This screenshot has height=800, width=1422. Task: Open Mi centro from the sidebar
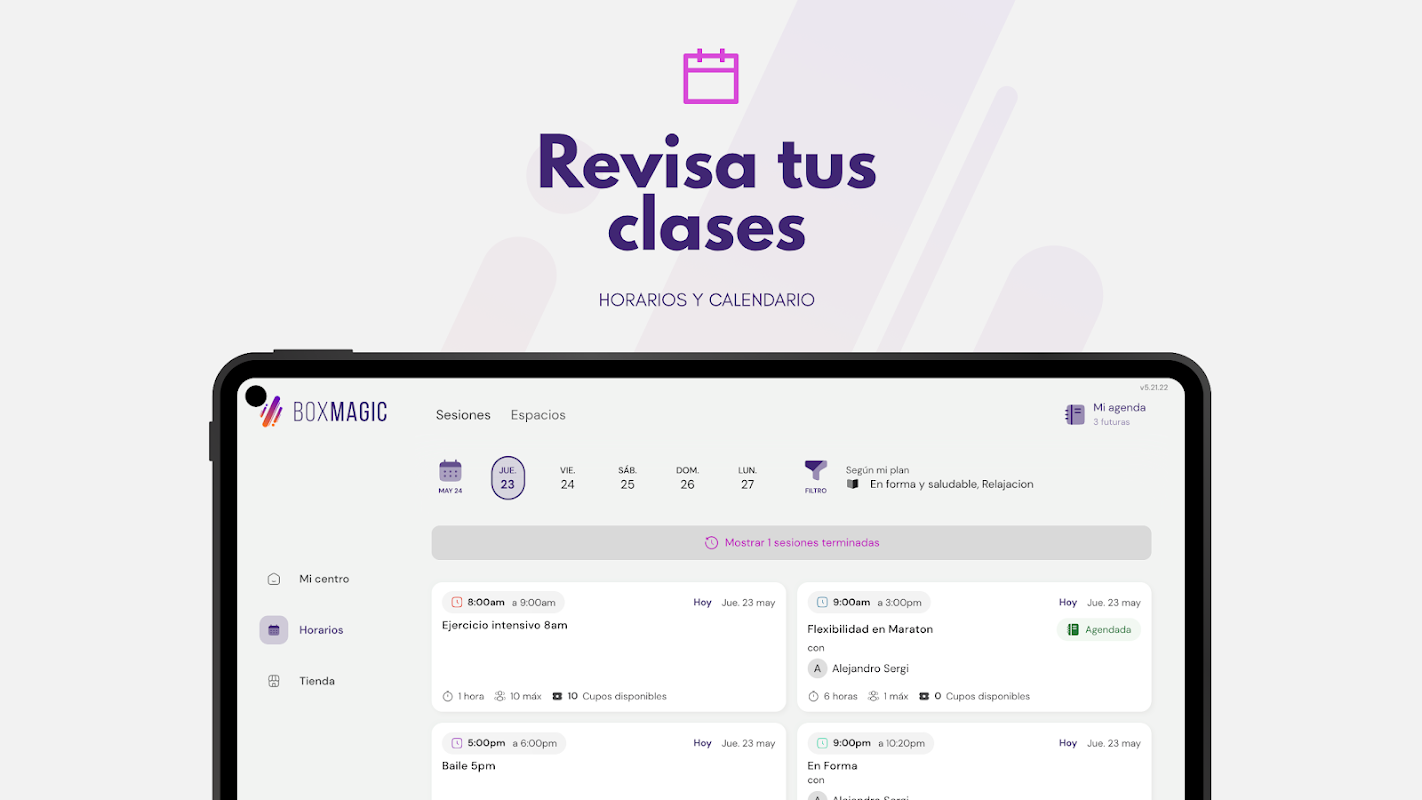(x=324, y=579)
